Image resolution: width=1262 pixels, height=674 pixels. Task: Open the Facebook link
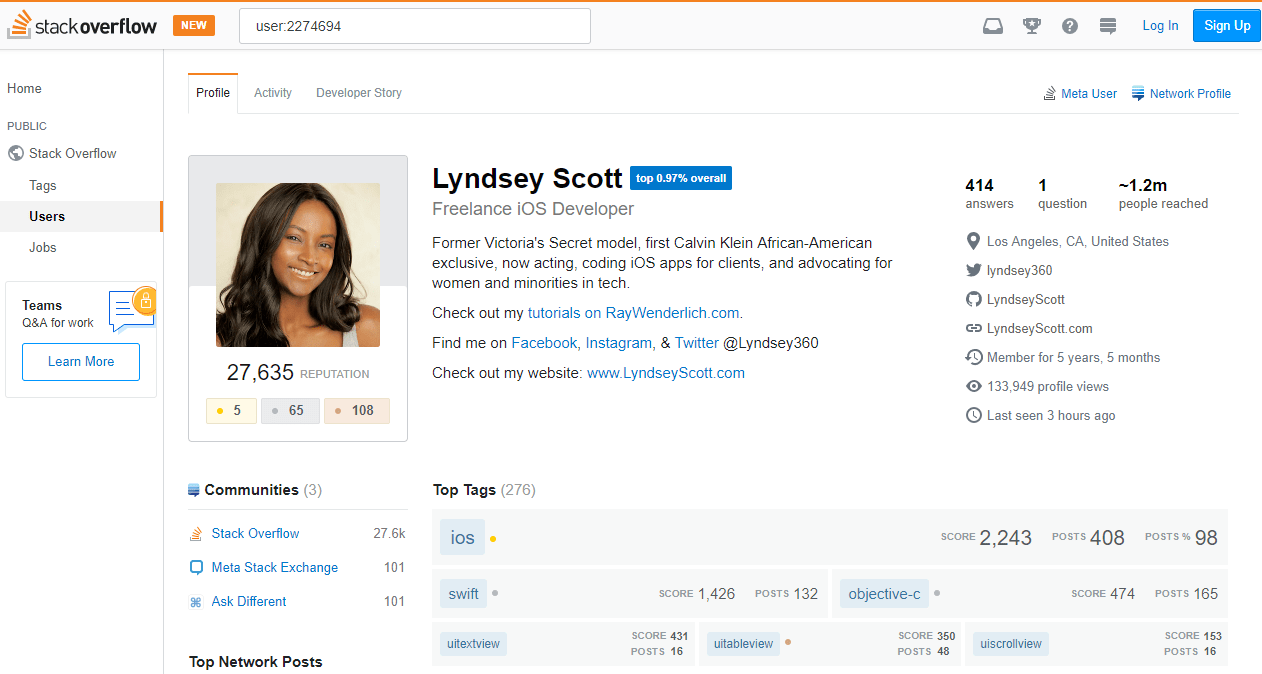(x=544, y=343)
